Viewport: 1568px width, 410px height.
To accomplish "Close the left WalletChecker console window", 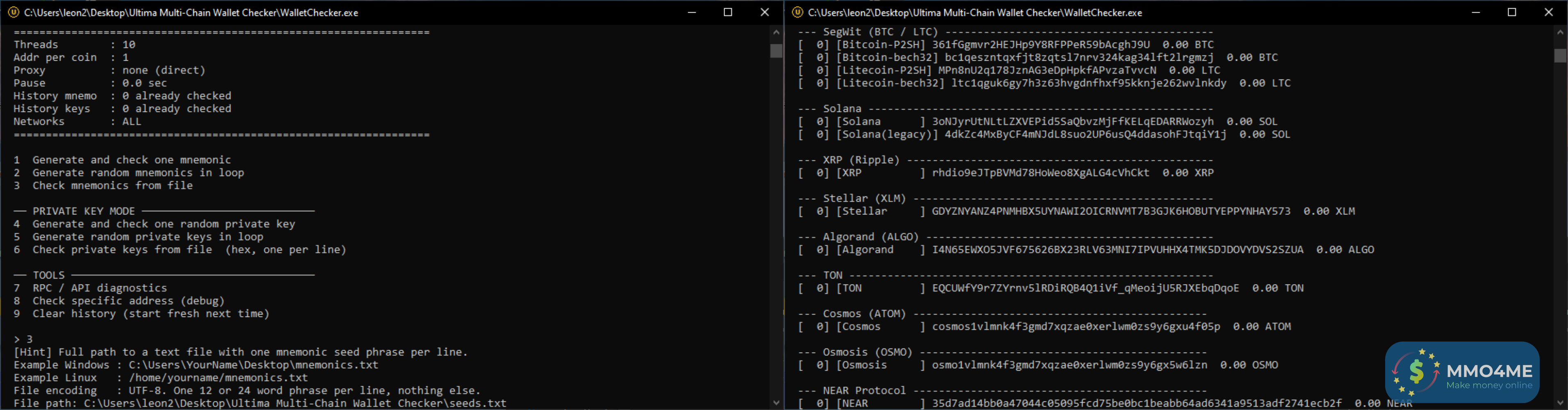I will click(764, 12).
